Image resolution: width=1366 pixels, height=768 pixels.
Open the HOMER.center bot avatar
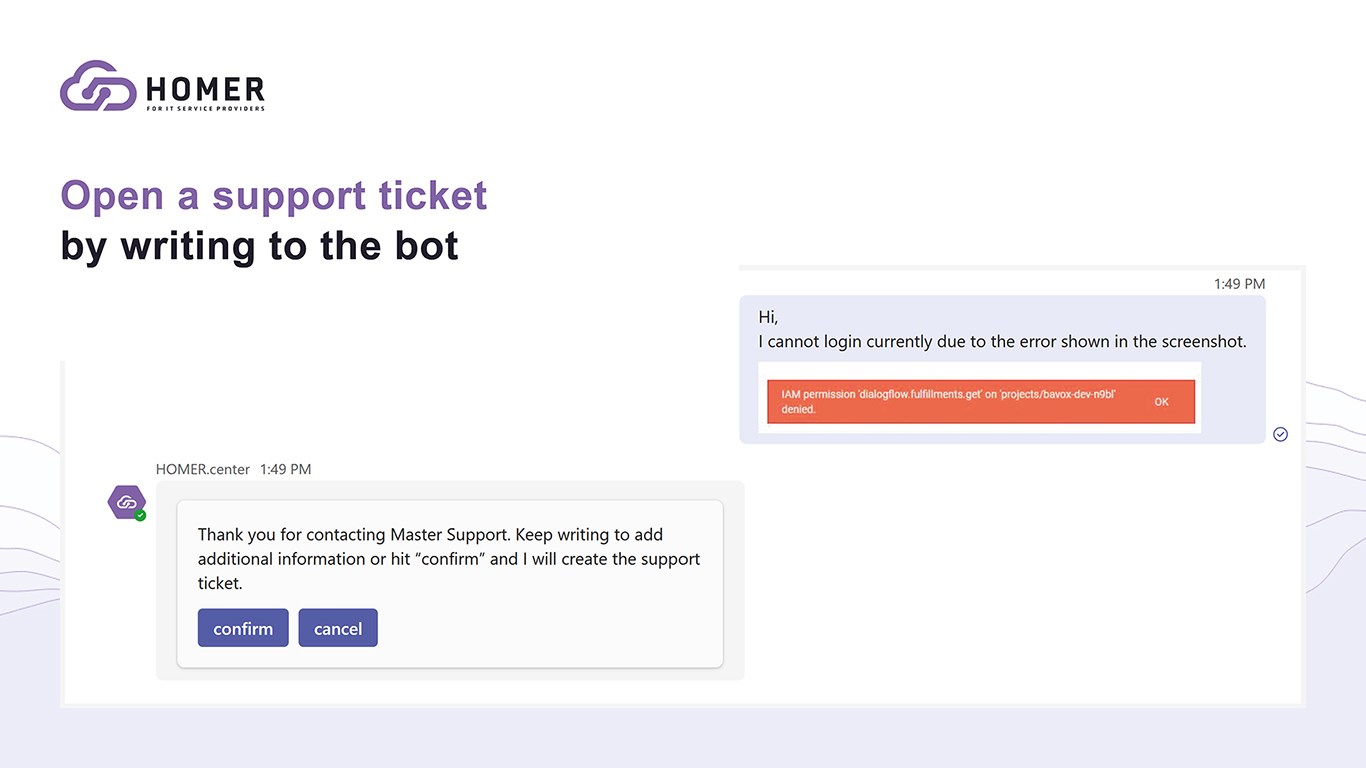(126, 502)
